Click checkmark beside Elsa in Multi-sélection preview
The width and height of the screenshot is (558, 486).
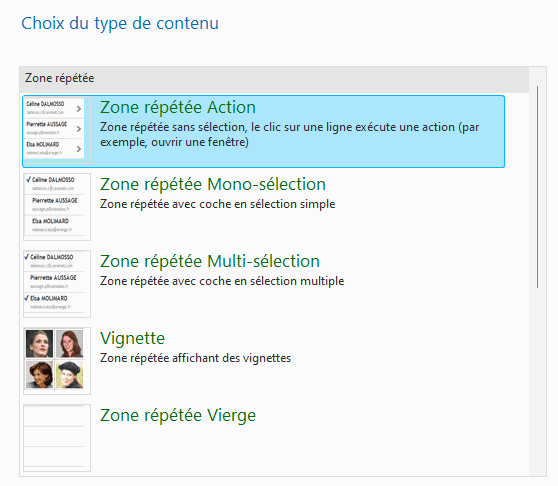pos(26,298)
